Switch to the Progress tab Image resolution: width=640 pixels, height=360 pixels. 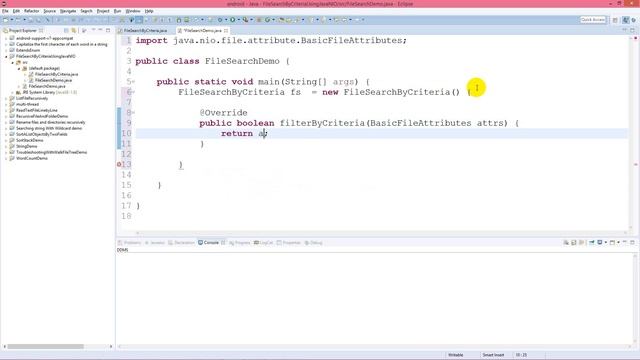(240, 243)
